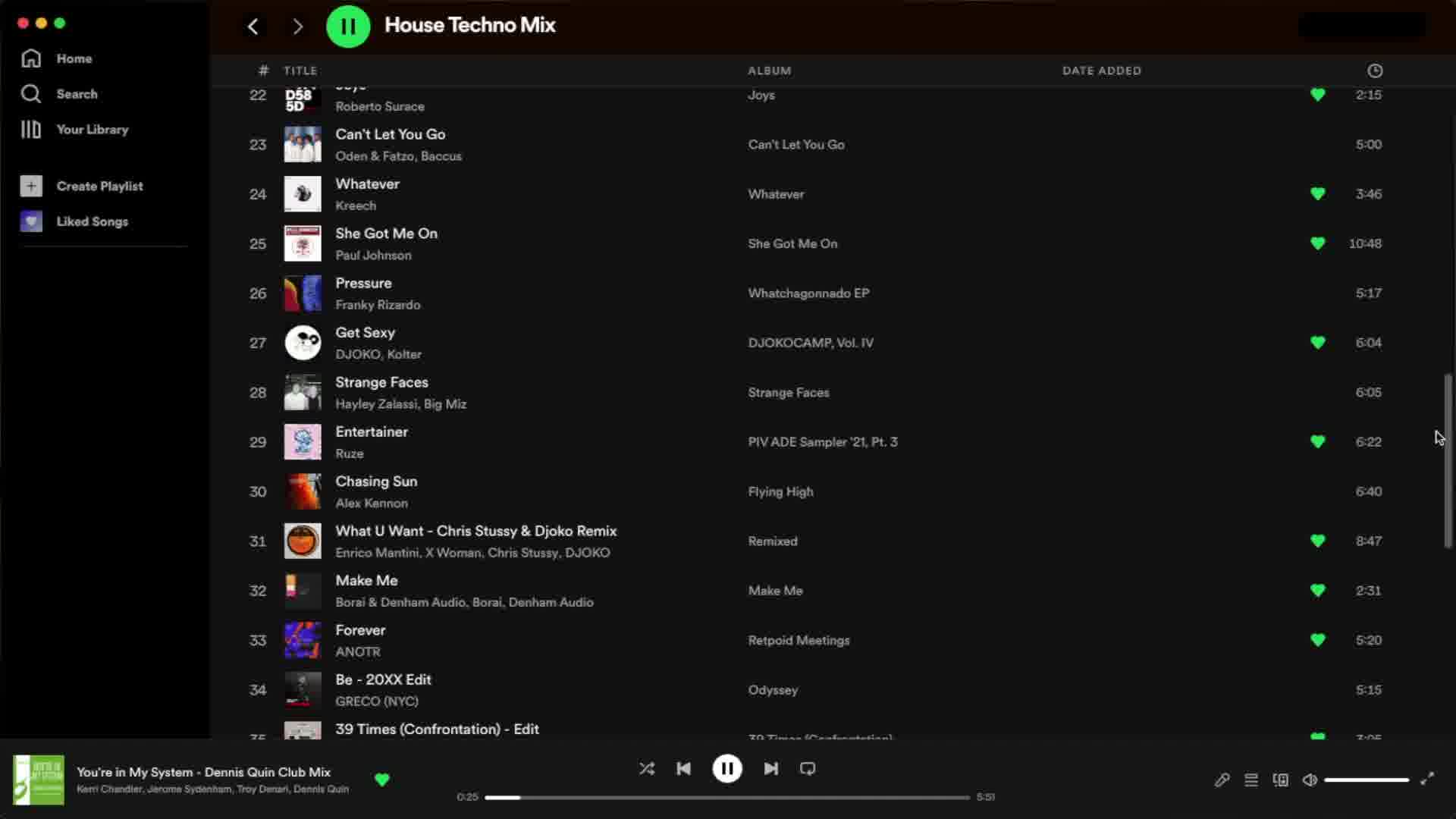Go forward with the right chevron
The height and width of the screenshot is (819, 1456).
point(297,27)
